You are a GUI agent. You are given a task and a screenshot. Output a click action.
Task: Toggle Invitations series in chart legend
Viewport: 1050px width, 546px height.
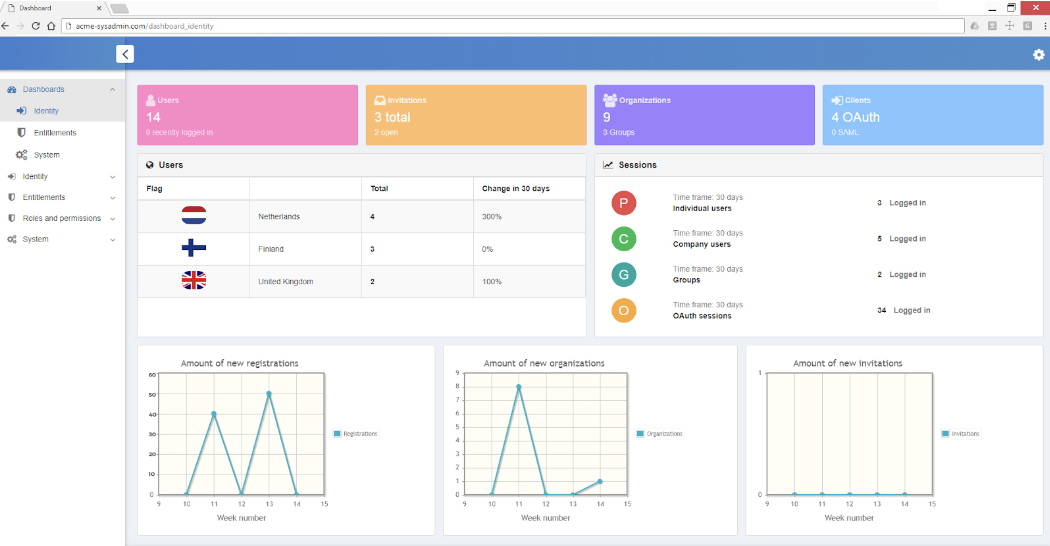[961, 434]
